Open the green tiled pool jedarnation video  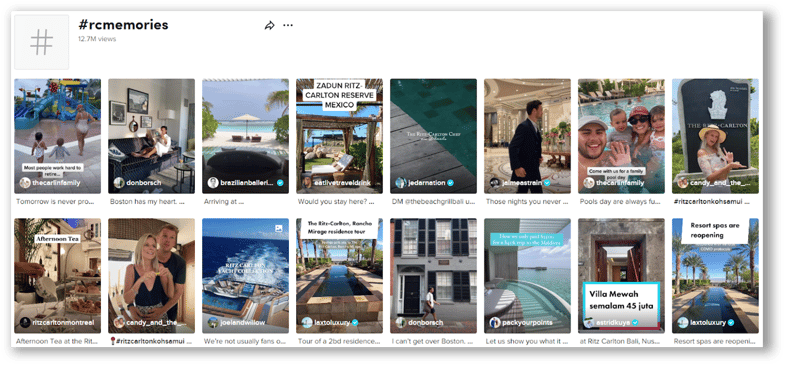433,136
